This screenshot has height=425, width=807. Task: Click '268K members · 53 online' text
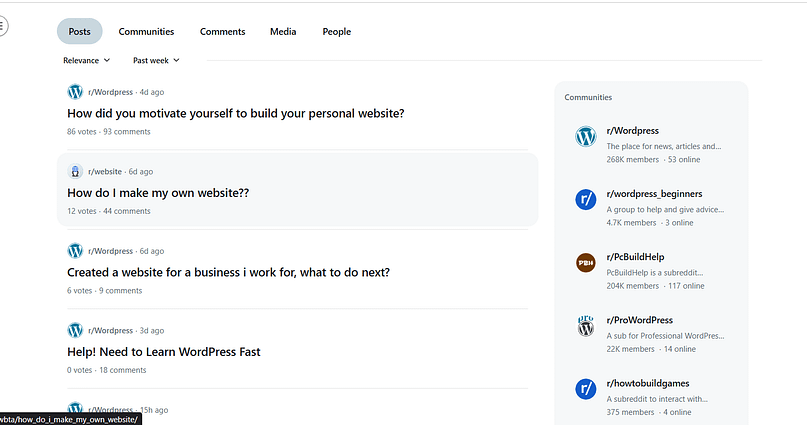coord(653,160)
